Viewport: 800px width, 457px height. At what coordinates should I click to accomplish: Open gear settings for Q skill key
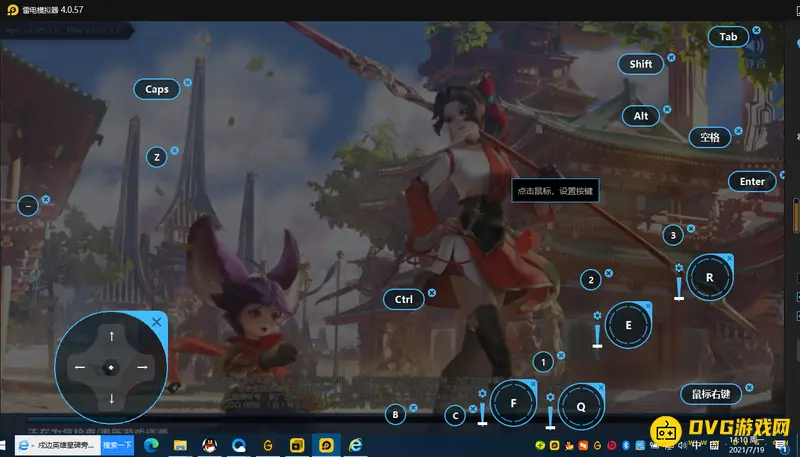pos(550,397)
